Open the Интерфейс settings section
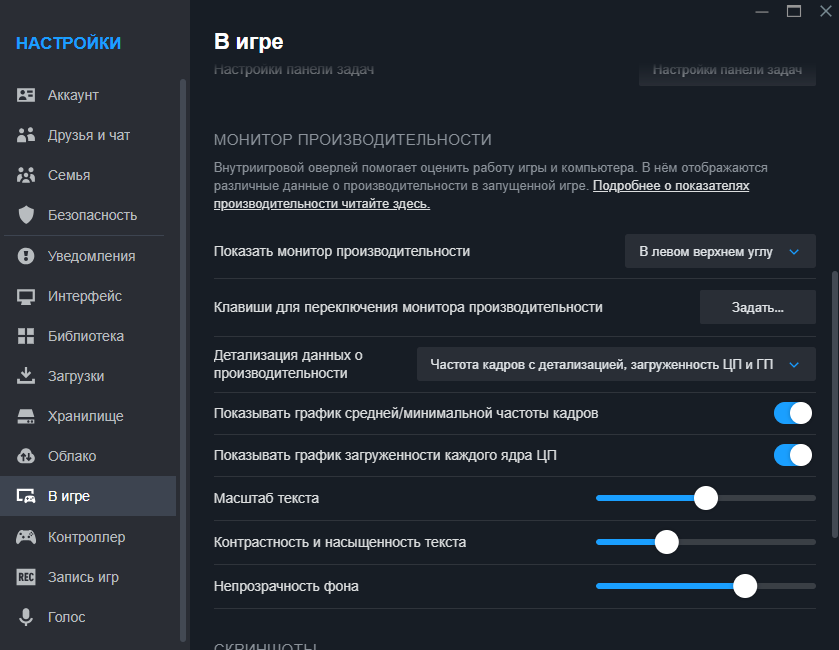 coord(84,296)
